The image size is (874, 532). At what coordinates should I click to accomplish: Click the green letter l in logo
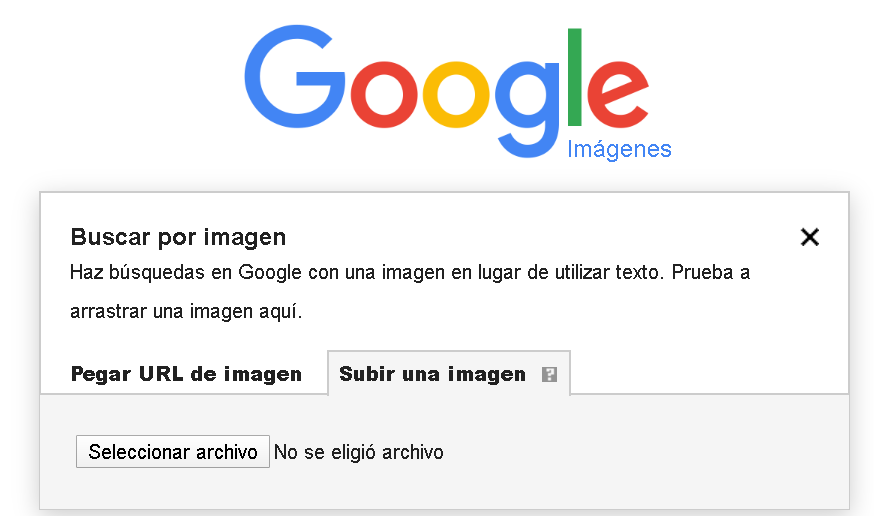click(x=575, y=77)
